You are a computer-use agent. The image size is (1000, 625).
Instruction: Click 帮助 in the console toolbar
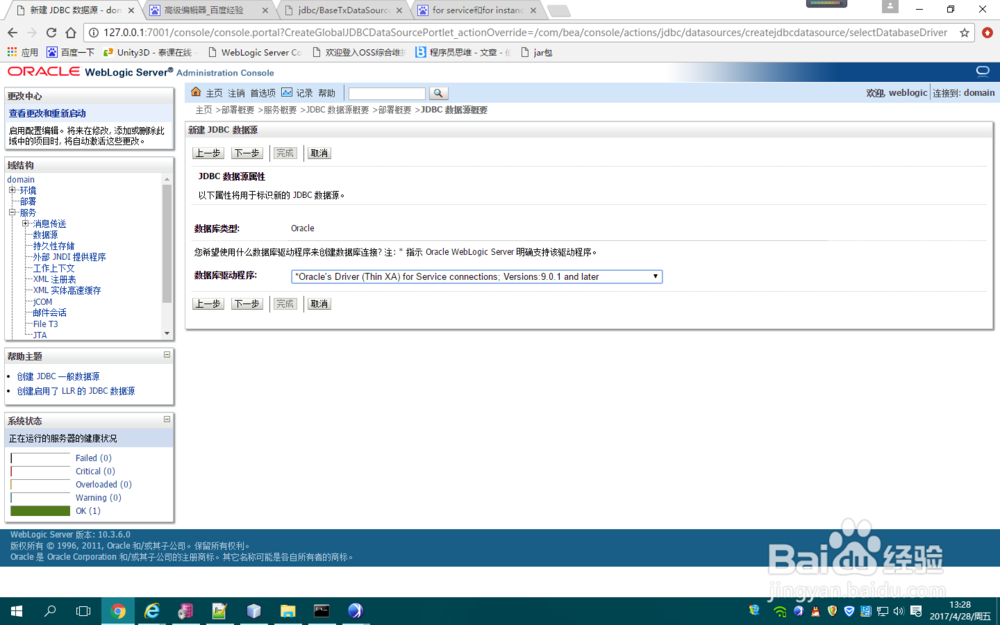pyautogui.click(x=327, y=93)
